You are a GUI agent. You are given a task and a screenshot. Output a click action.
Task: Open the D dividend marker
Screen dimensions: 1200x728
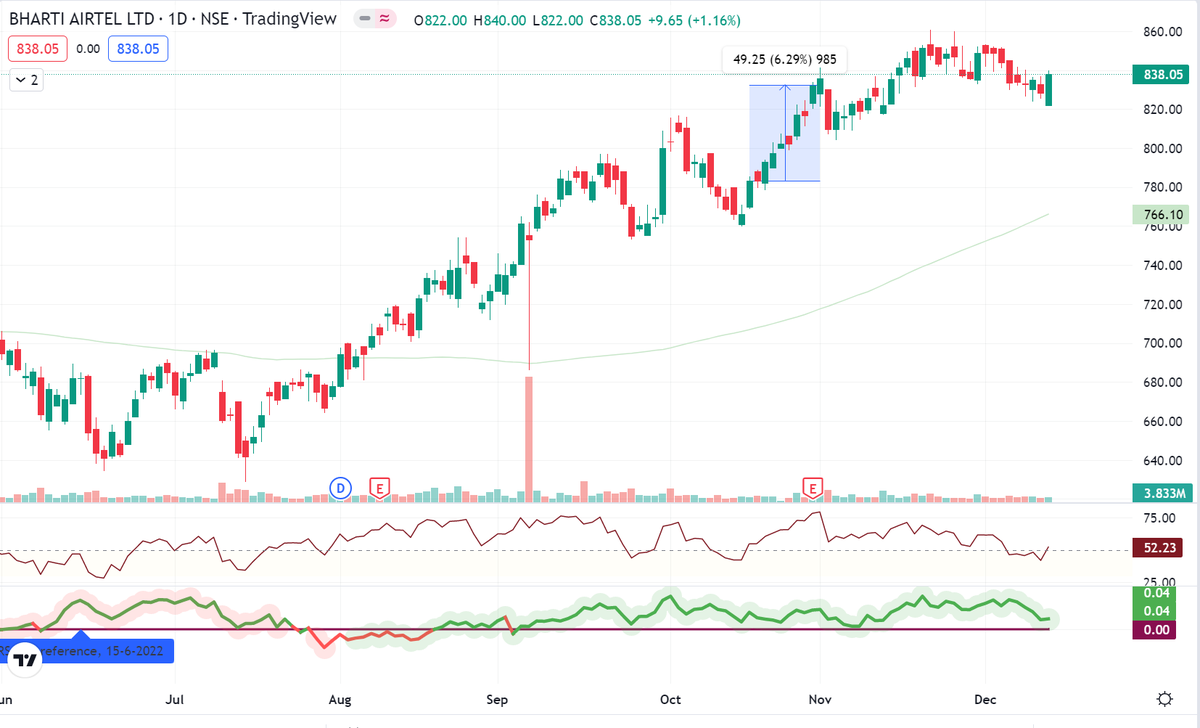341,488
